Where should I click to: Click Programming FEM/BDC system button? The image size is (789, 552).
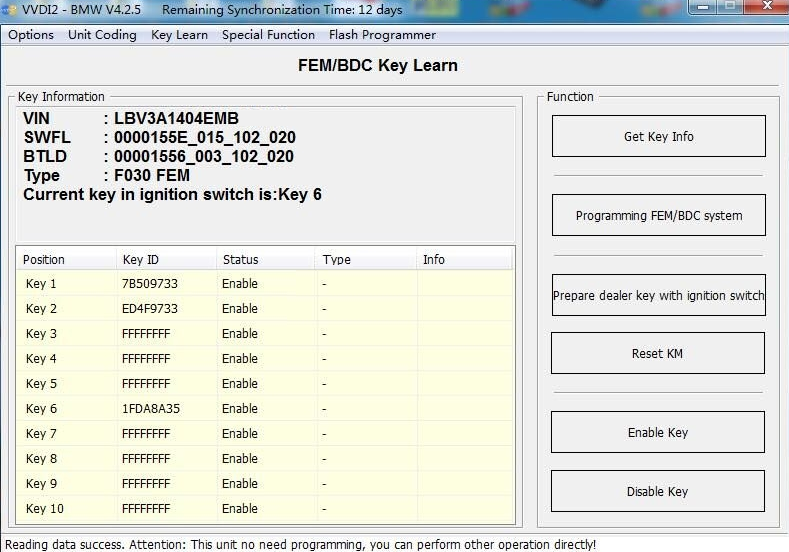tap(658, 215)
